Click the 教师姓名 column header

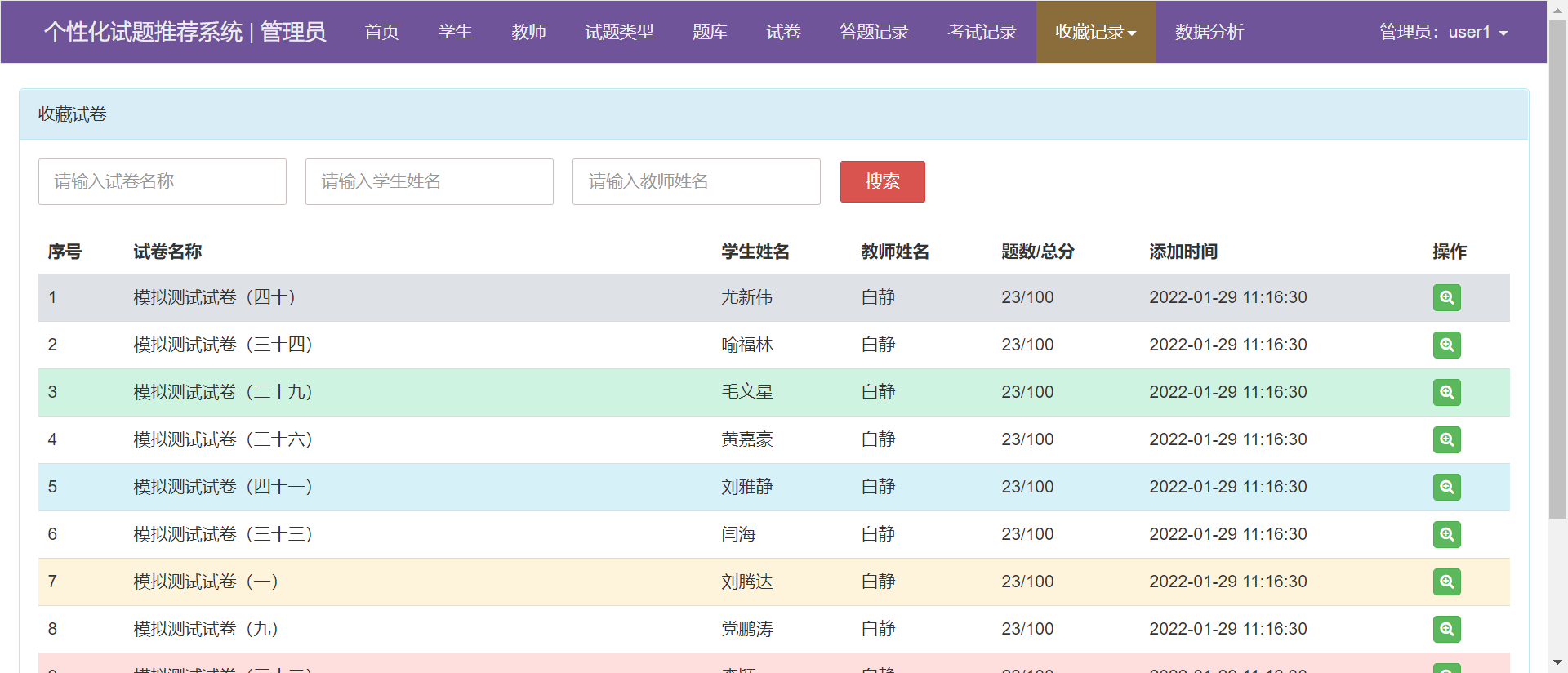pyautogui.click(x=895, y=252)
